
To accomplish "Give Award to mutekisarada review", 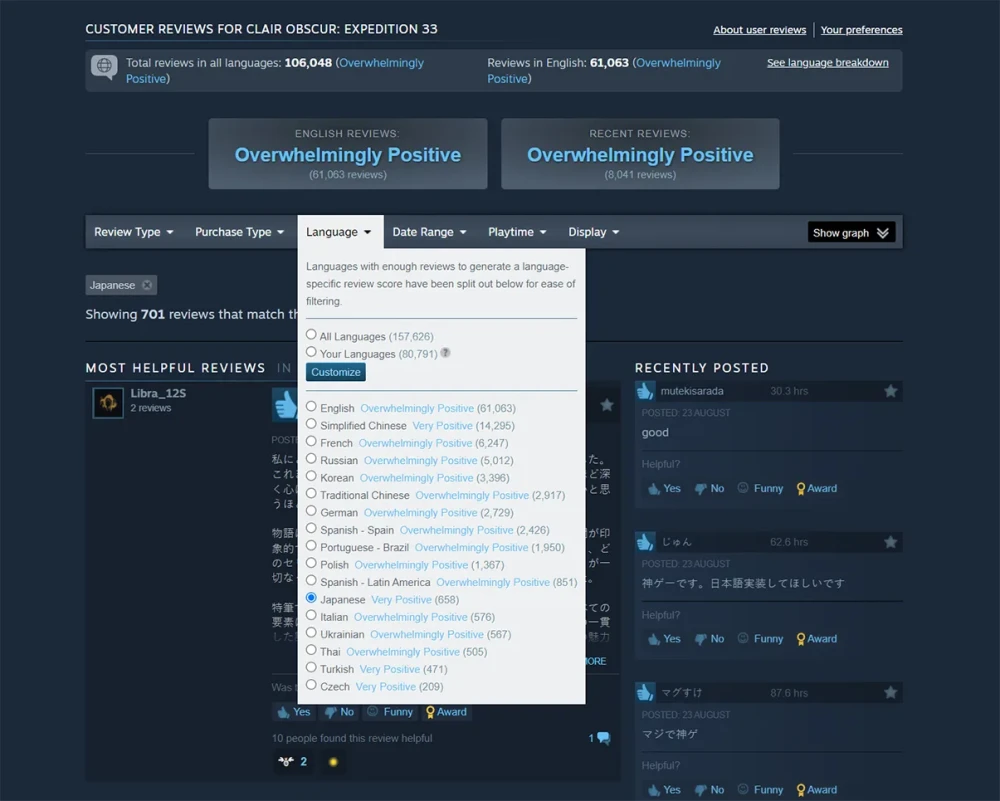I will 816,489.
